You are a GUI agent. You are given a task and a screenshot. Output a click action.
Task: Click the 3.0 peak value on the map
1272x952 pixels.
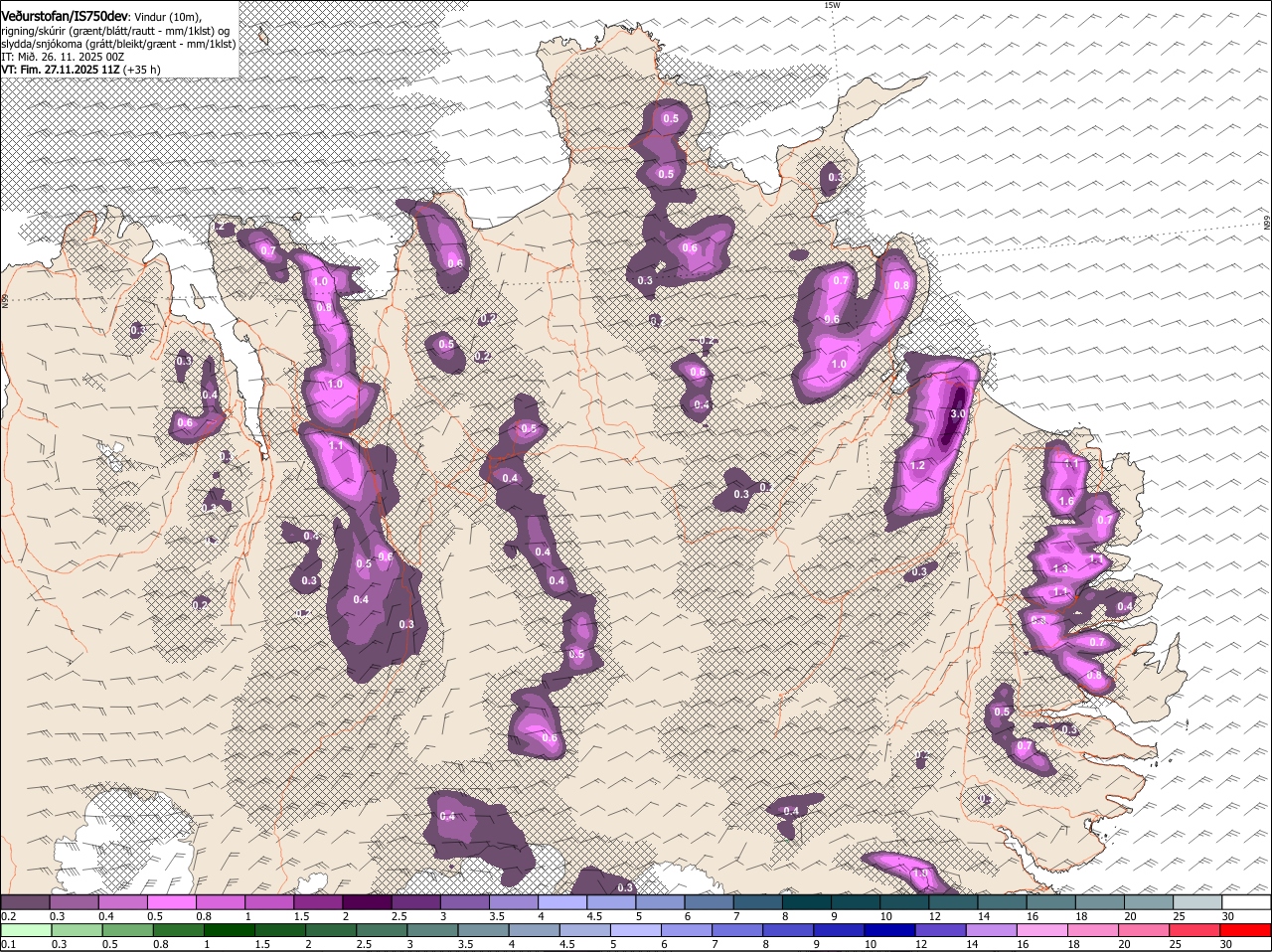click(958, 413)
